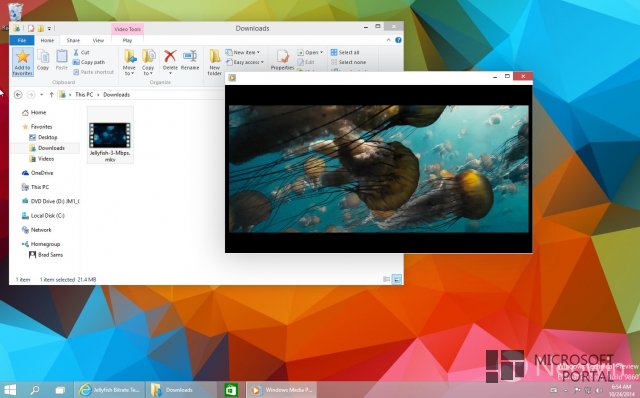640x398 pixels.
Task: Switch to the Play tab
Action: [127, 40]
